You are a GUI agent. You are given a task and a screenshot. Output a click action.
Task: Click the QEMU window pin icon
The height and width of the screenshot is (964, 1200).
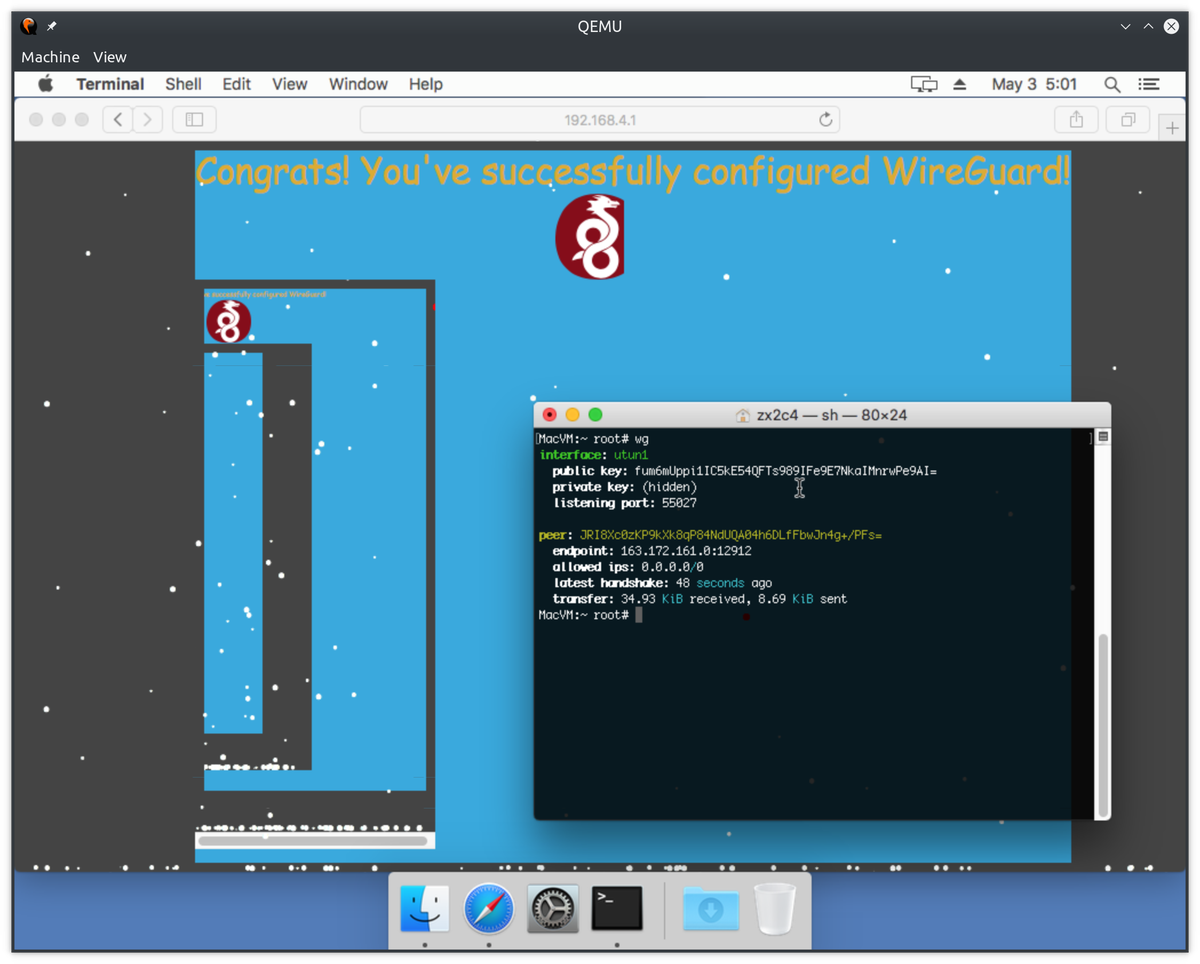(52, 27)
